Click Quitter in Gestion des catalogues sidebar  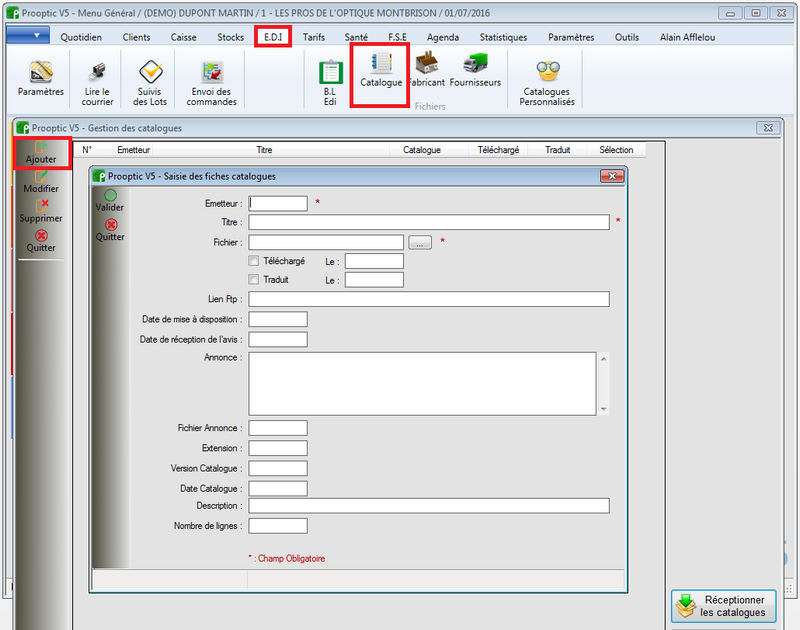click(41, 241)
